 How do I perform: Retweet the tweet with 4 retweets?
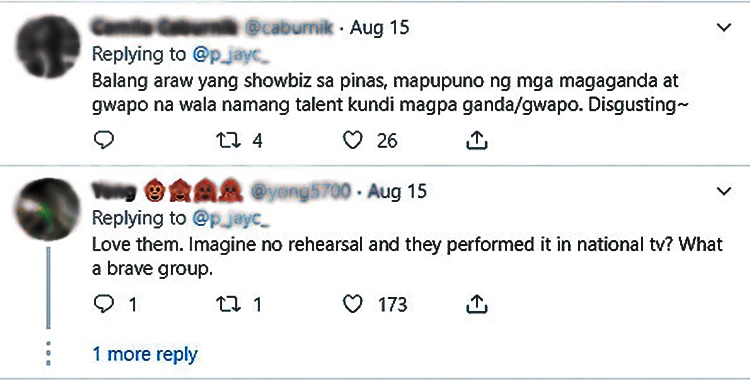pyautogui.click(x=229, y=141)
